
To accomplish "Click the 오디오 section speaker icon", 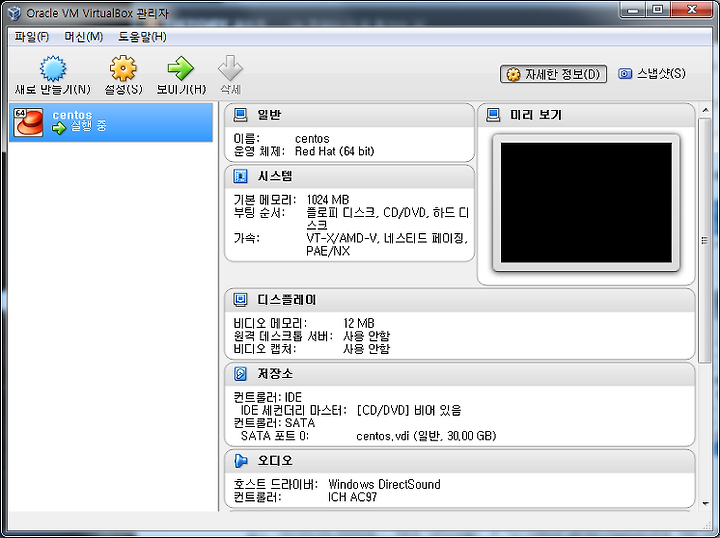I will click(240, 460).
